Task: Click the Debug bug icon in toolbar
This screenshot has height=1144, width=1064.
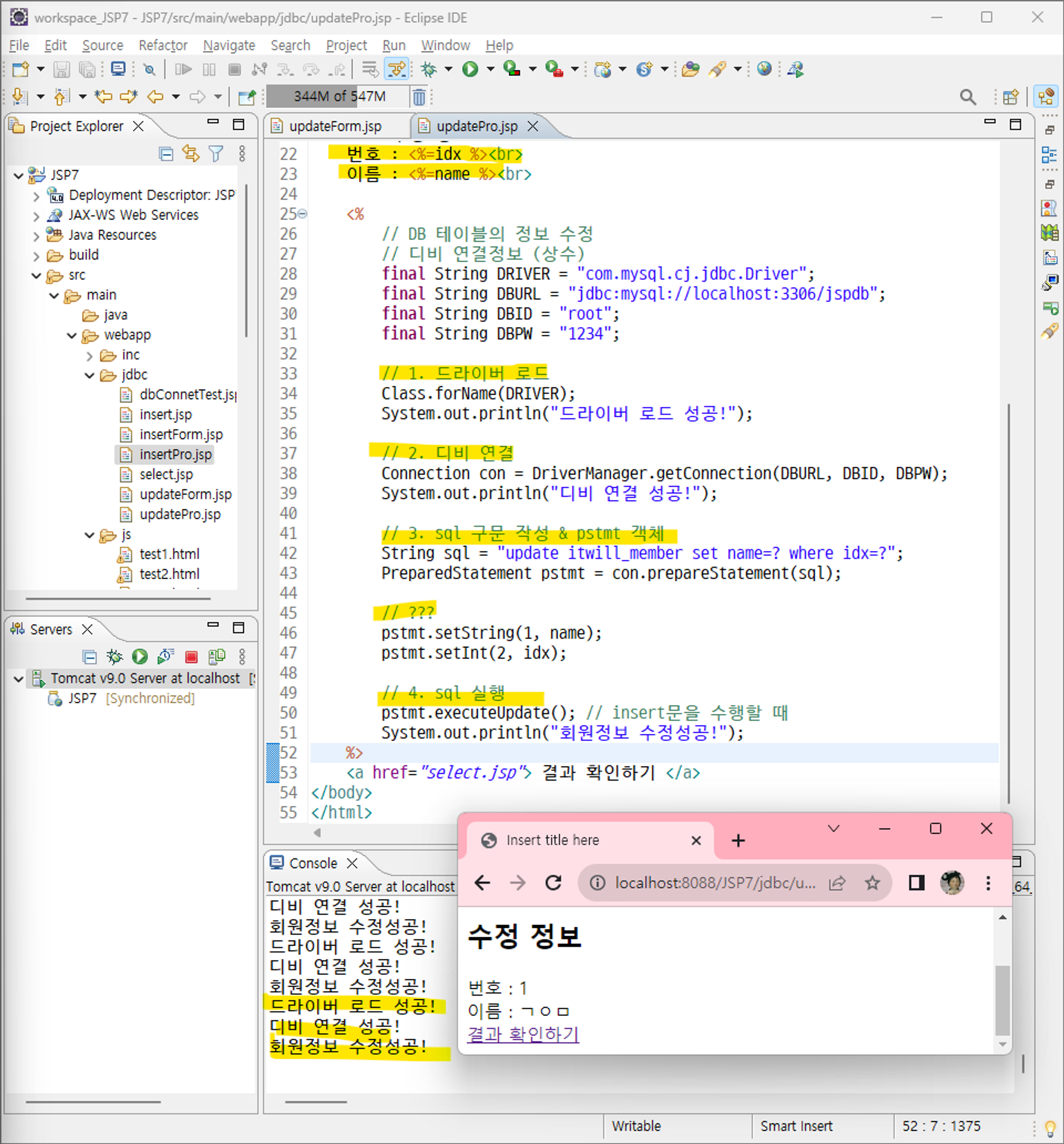Action: click(428, 69)
